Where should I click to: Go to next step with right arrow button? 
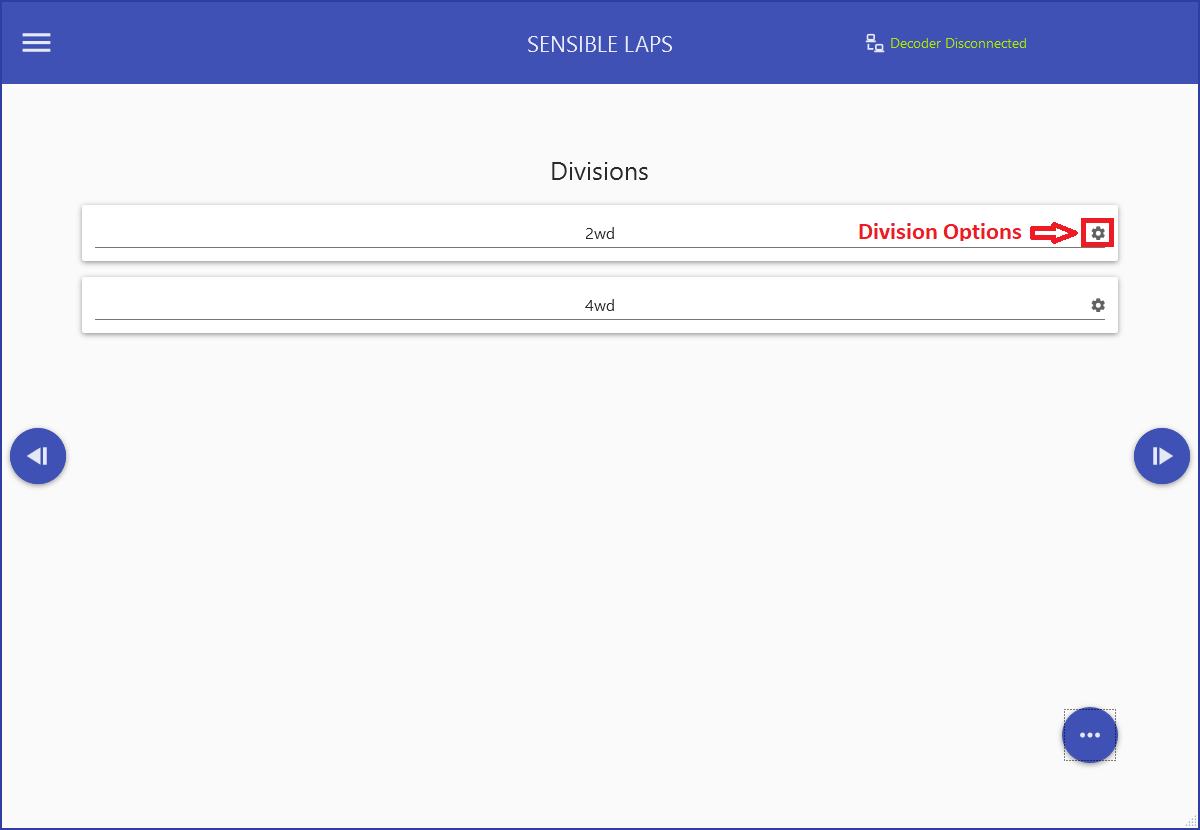(x=1161, y=457)
